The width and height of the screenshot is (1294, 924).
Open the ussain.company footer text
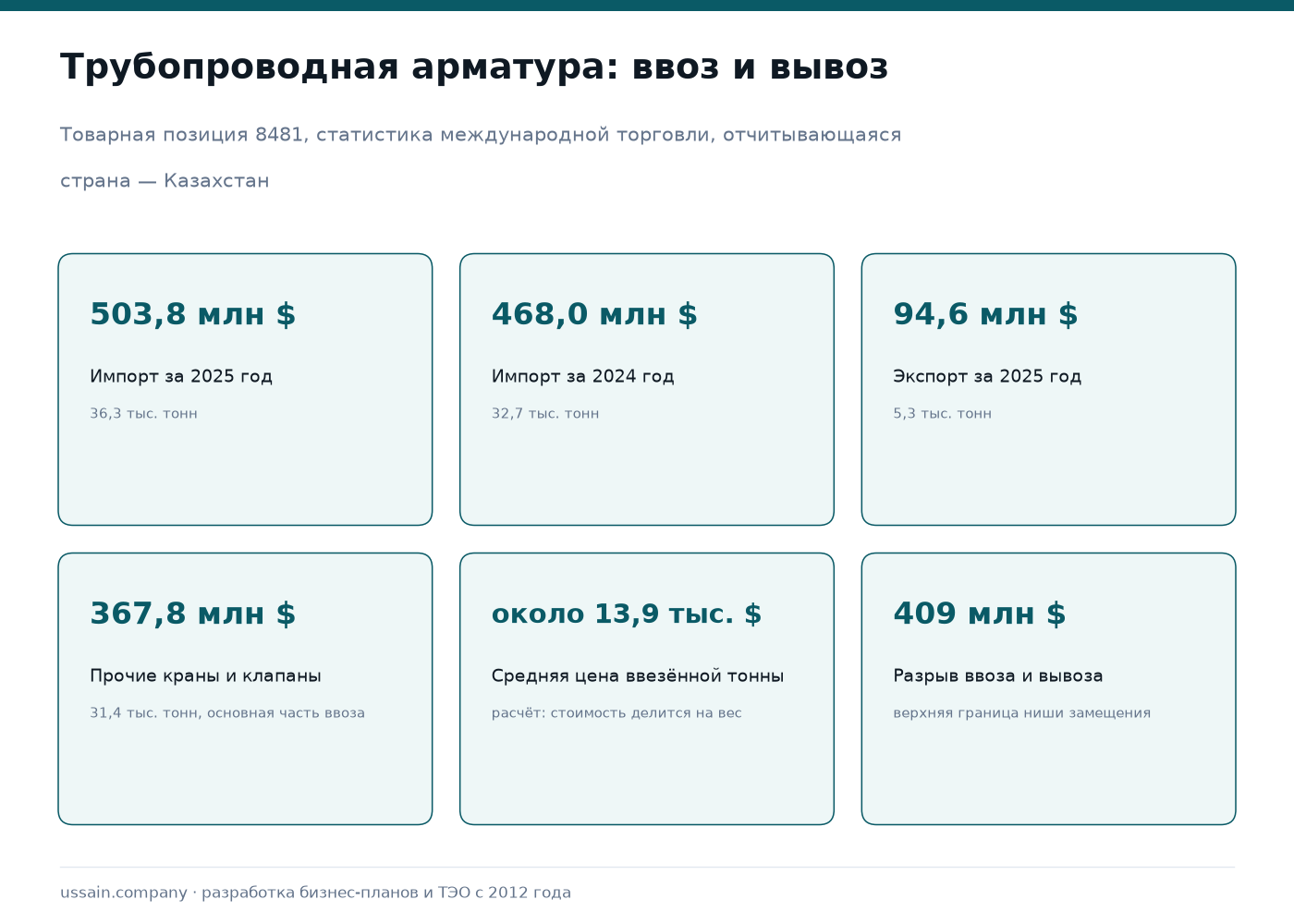[x=315, y=893]
